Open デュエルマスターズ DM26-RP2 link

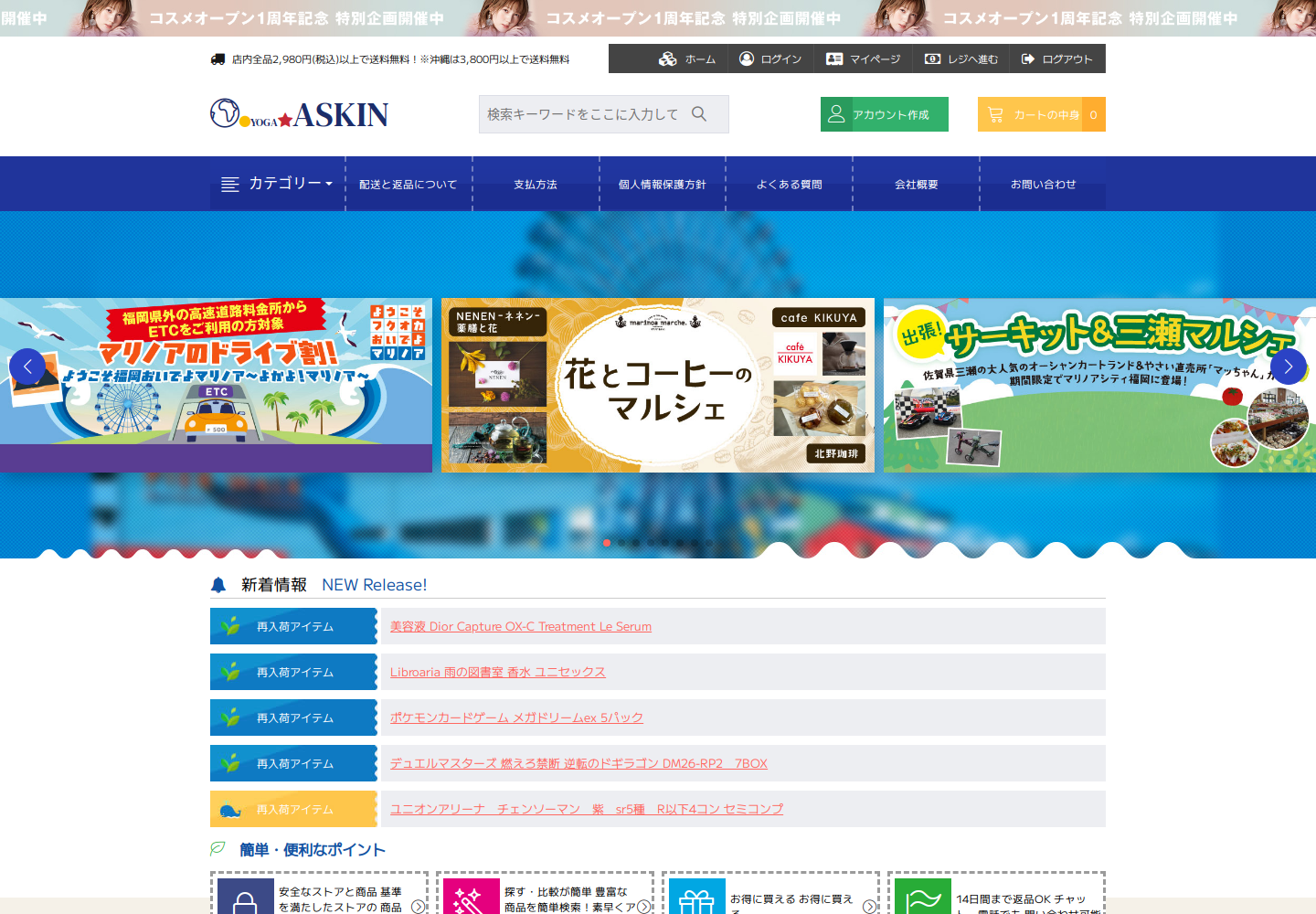tap(578, 763)
